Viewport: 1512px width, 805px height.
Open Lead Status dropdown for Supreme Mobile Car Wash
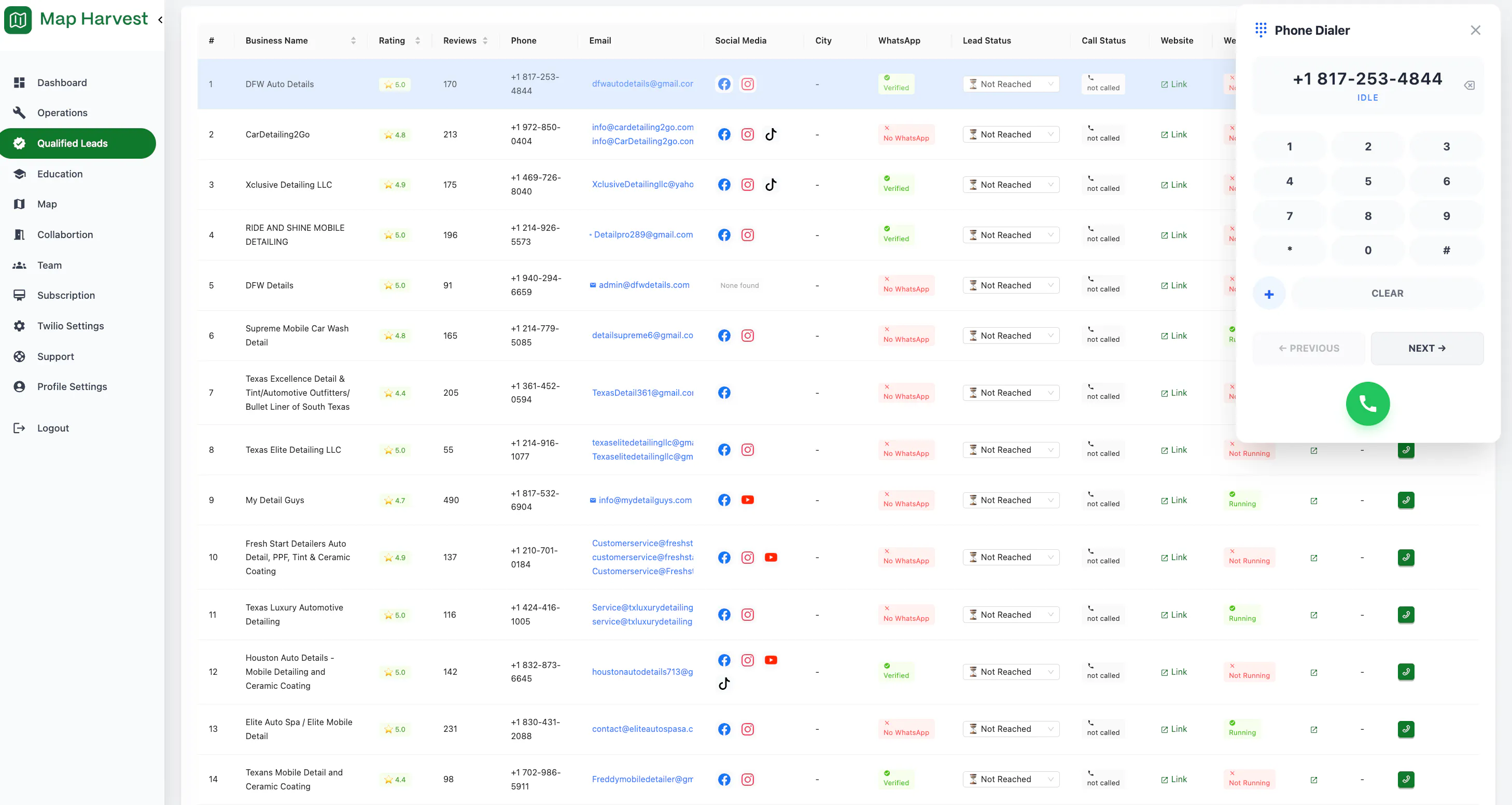pos(1011,336)
